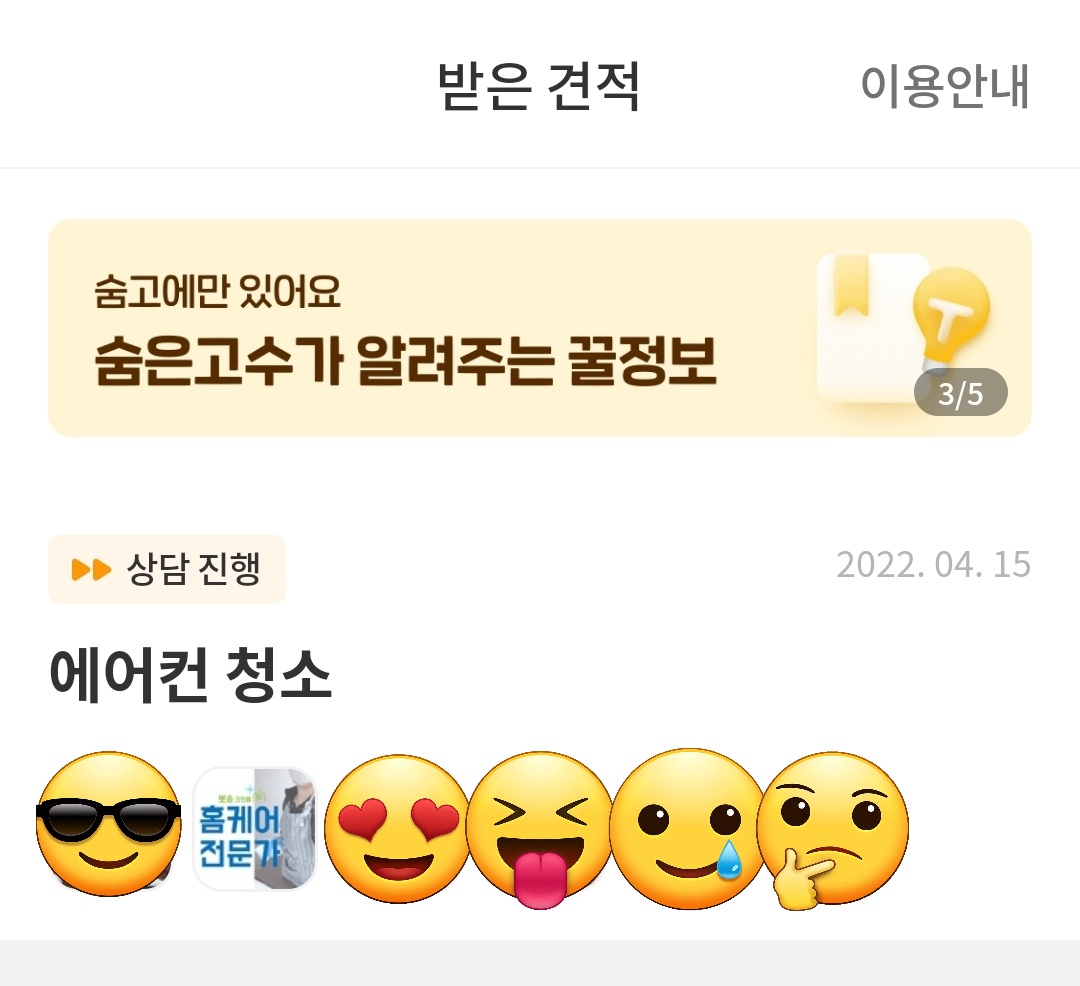Select the tongue-out squinting emoji avatar
The image size is (1080, 986).
click(540, 830)
